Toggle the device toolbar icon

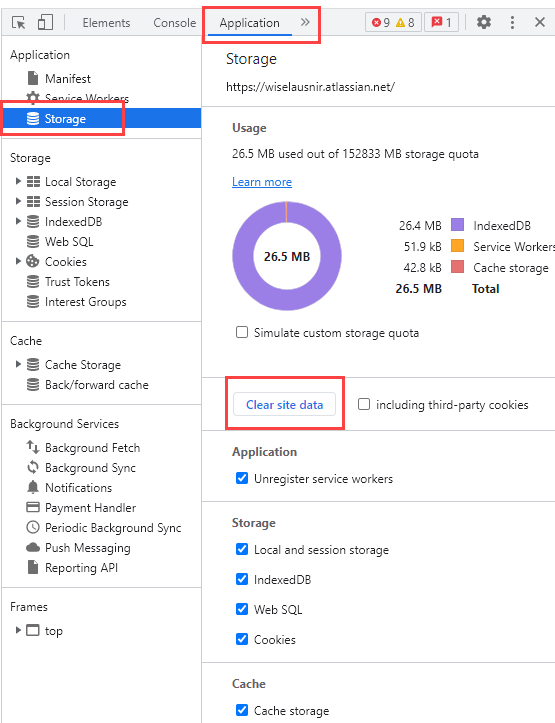pyautogui.click(x=45, y=22)
